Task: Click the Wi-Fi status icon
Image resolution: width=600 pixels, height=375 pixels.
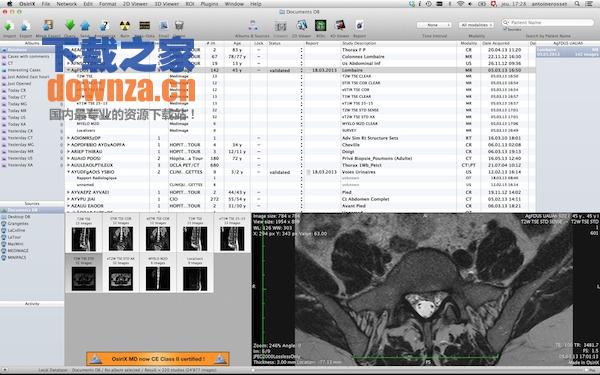Action: (x=460, y=4)
